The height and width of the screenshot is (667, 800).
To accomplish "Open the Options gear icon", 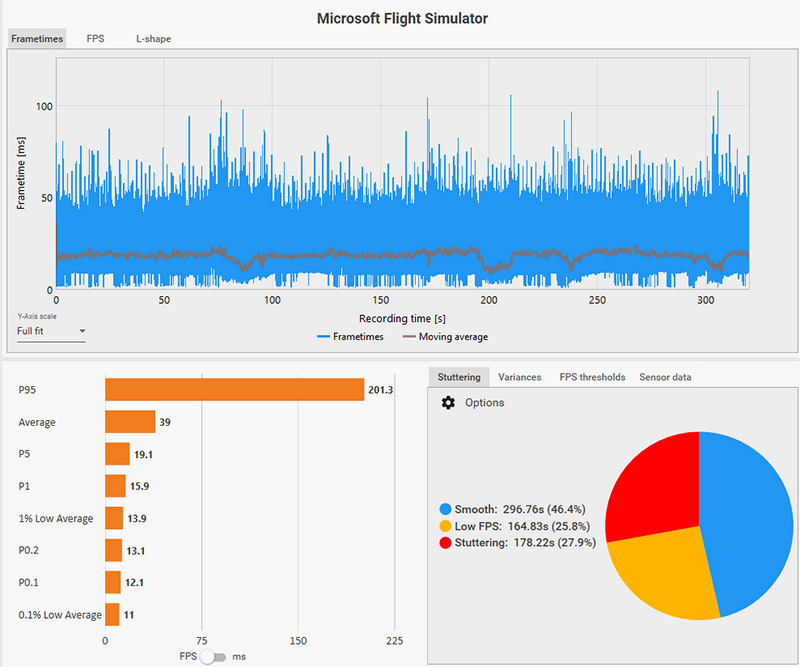I will point(448,403).
